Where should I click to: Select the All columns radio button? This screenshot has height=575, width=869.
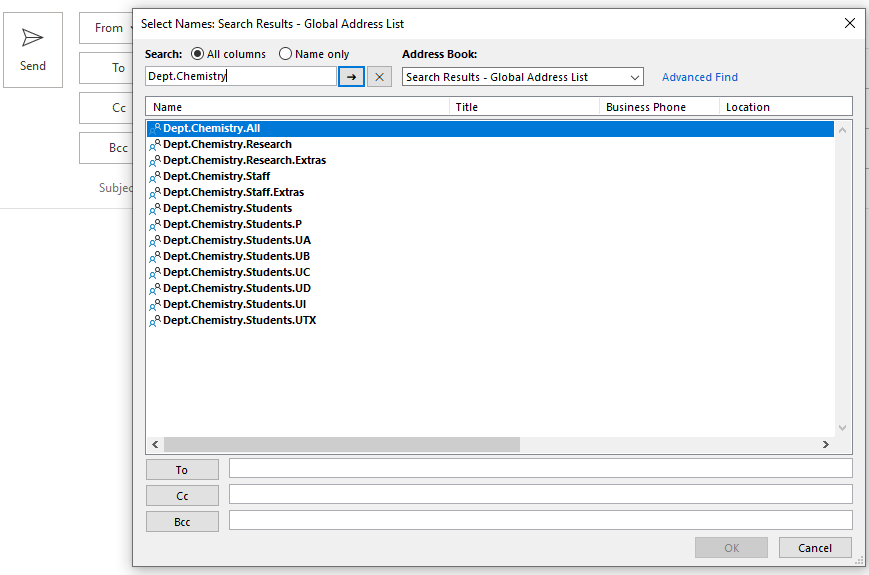coord(197,54)
